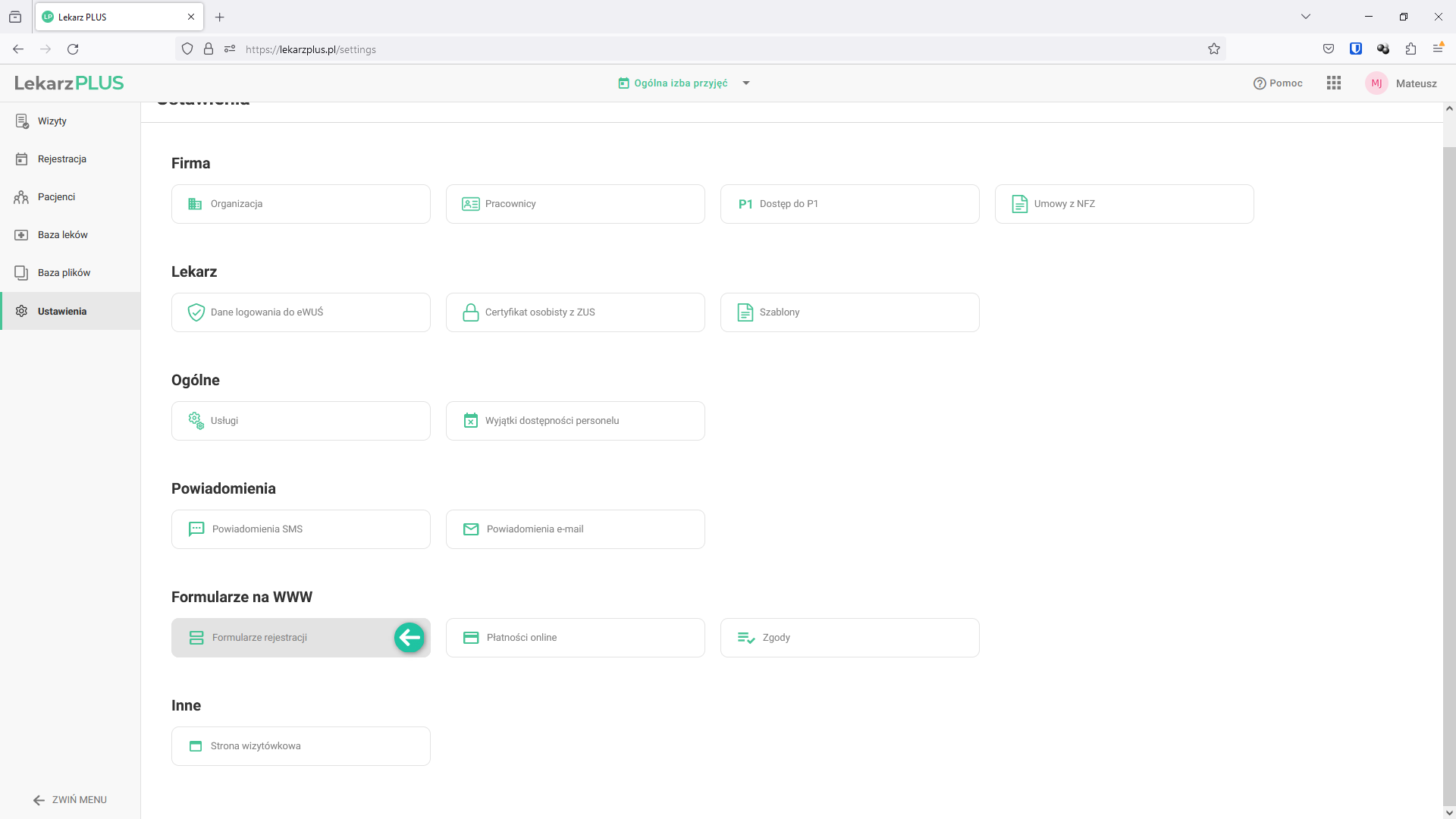This screenshot has height=819, width=1456.
Task: Click the Powiadomienia SMS chat icon
Action: click(196, 529)
